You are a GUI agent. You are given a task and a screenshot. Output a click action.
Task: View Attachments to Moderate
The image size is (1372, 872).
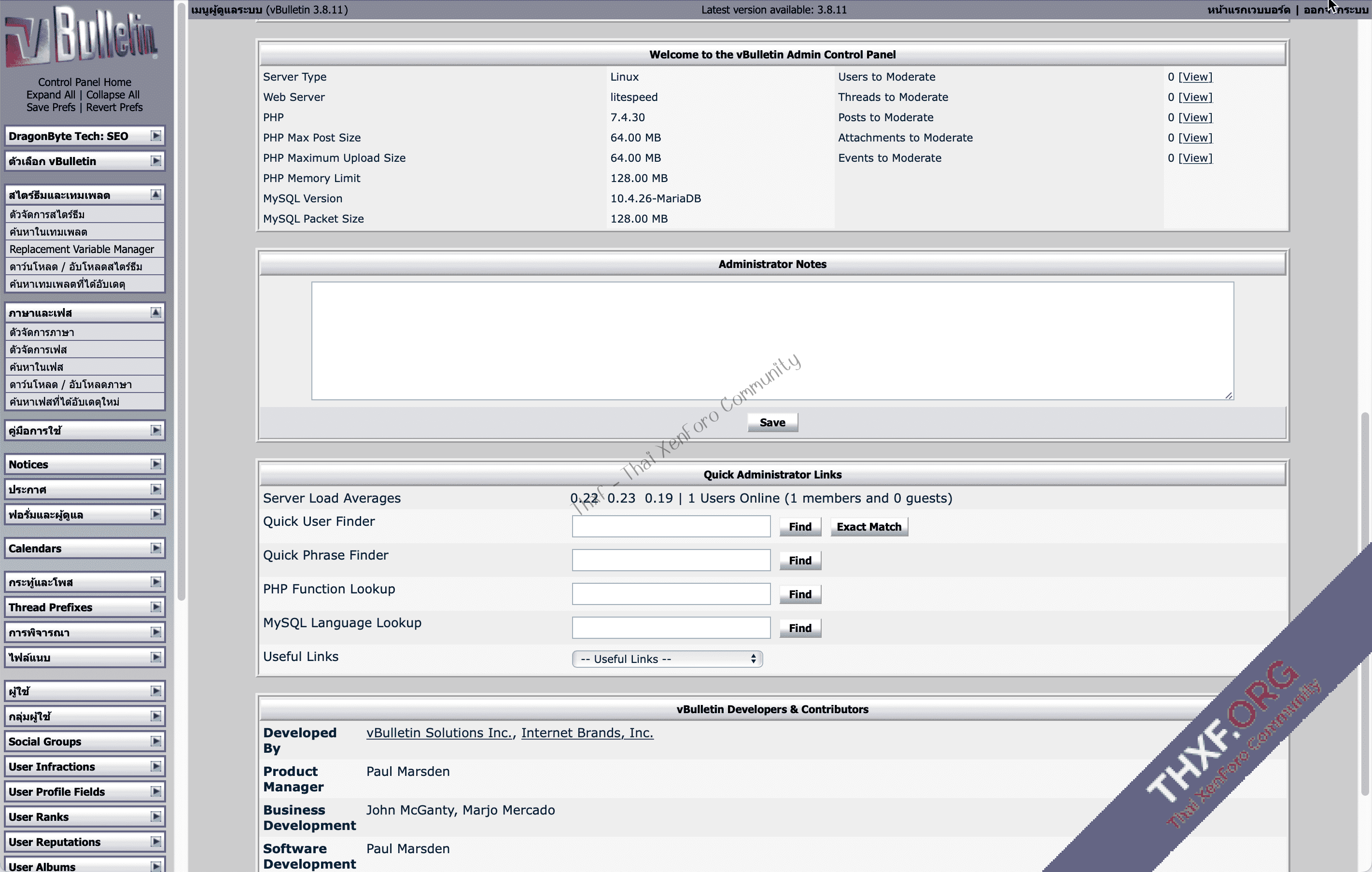tap(1195, 137)
